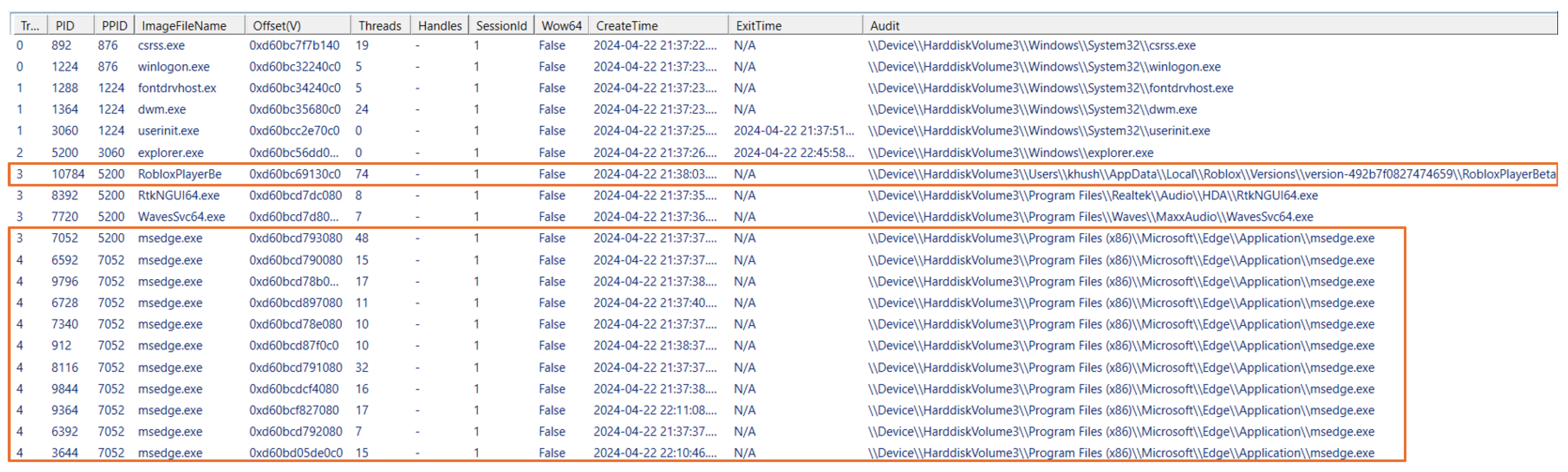Image resolution: width=1568 pixels, height=472 pixels.
Task: Sort by the PID column header
Action: 65,25
